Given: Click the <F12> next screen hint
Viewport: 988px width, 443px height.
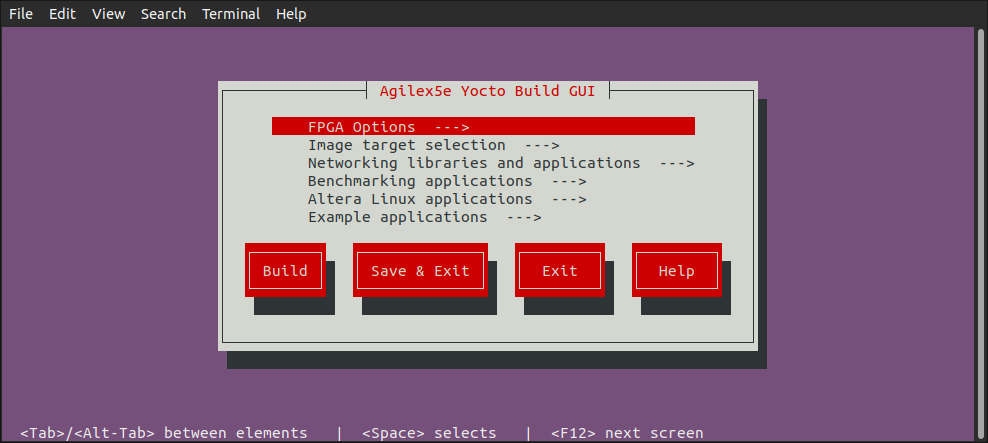Looking at the screenshot, I should point(627,434).
